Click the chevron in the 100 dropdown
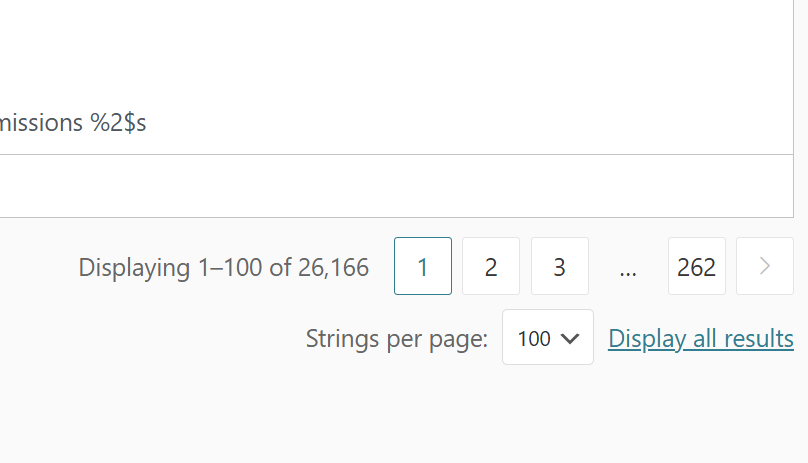The width and height of the screenshot is (808, 463). pos(569,339)
